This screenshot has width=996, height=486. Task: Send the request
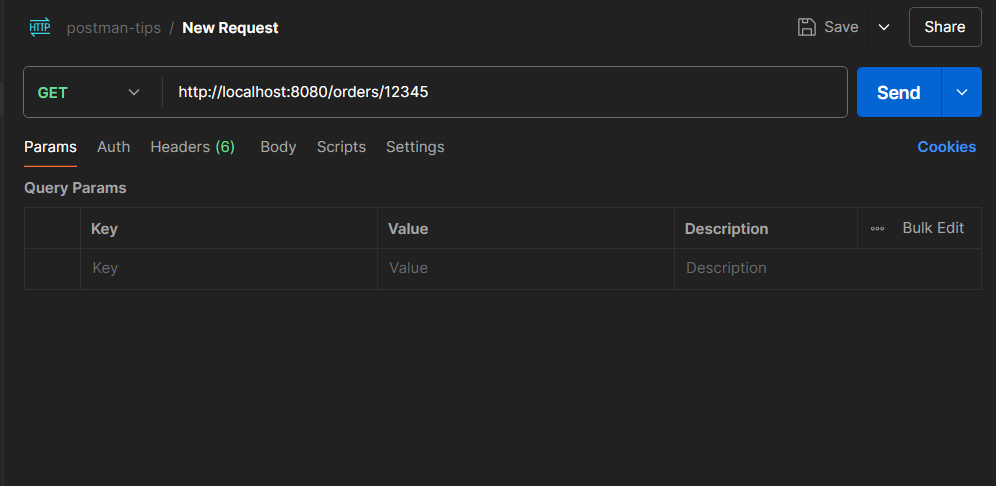[x=899, y=92]
